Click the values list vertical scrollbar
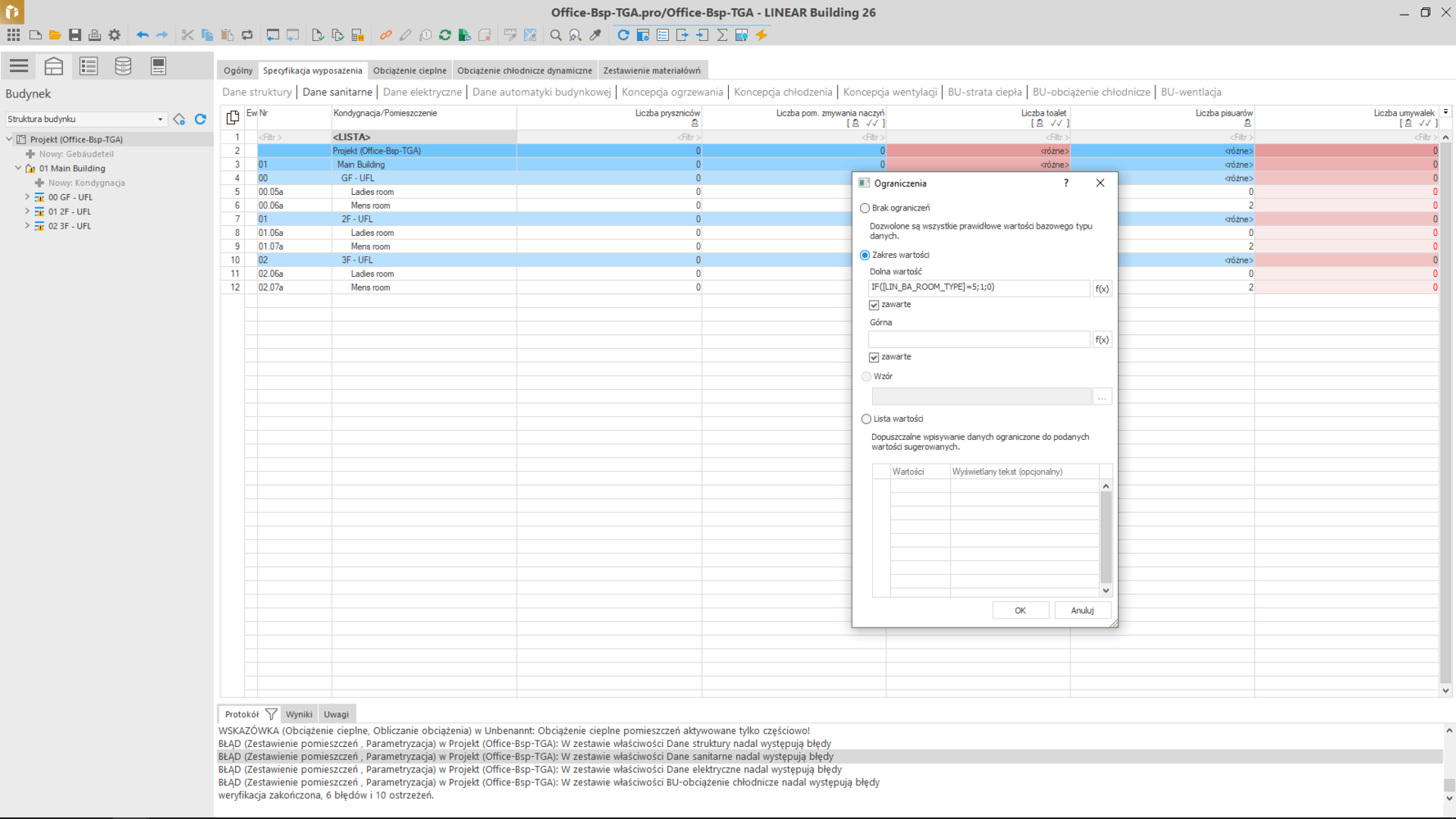 coord(1106,537)
